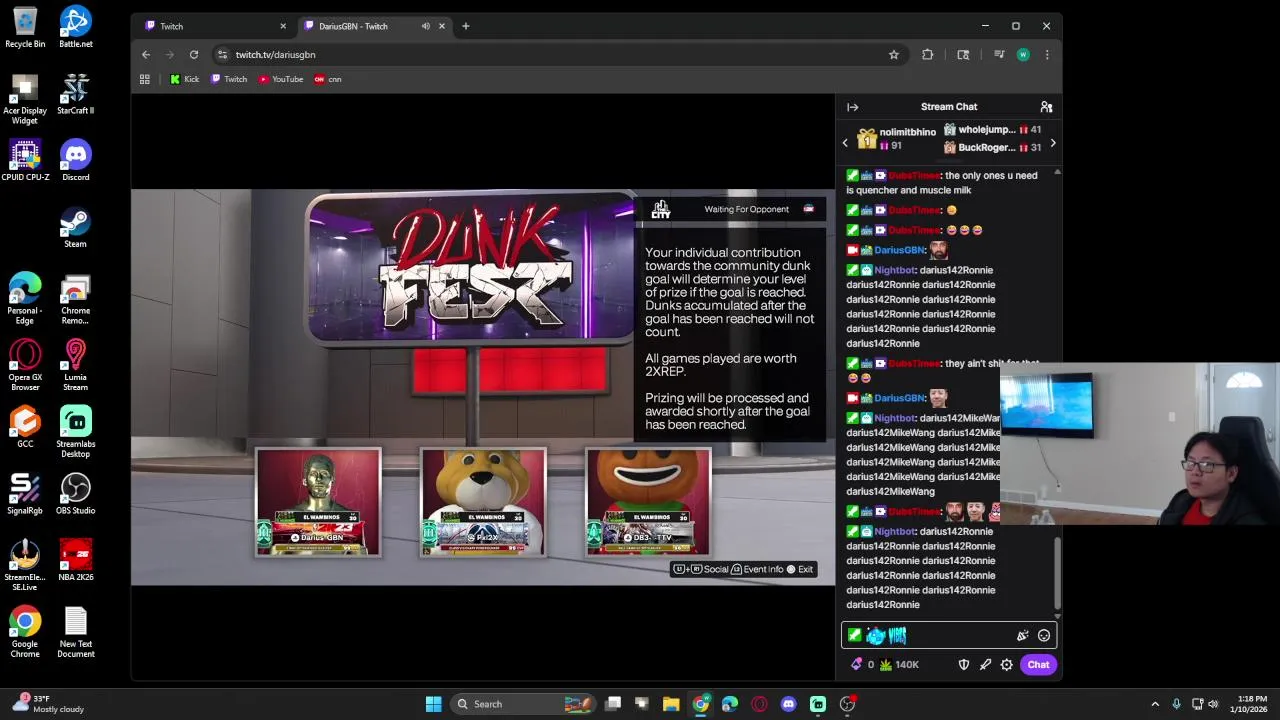Open the 140K channel points balance

tap(899, 664)
